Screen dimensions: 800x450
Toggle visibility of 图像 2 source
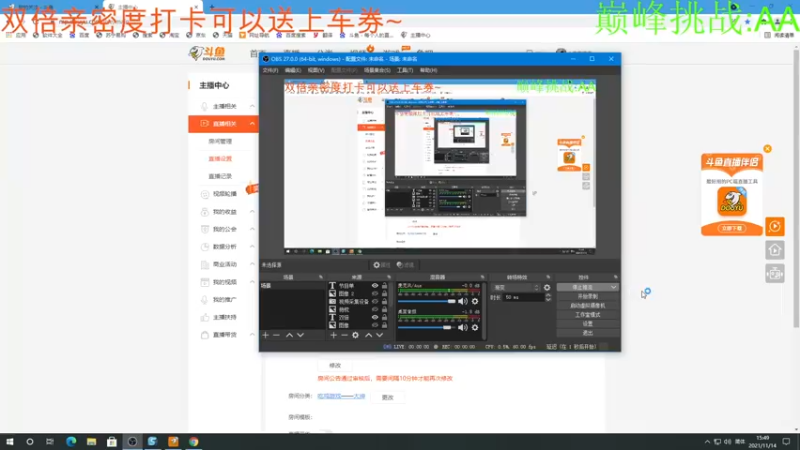click(375, 294)
